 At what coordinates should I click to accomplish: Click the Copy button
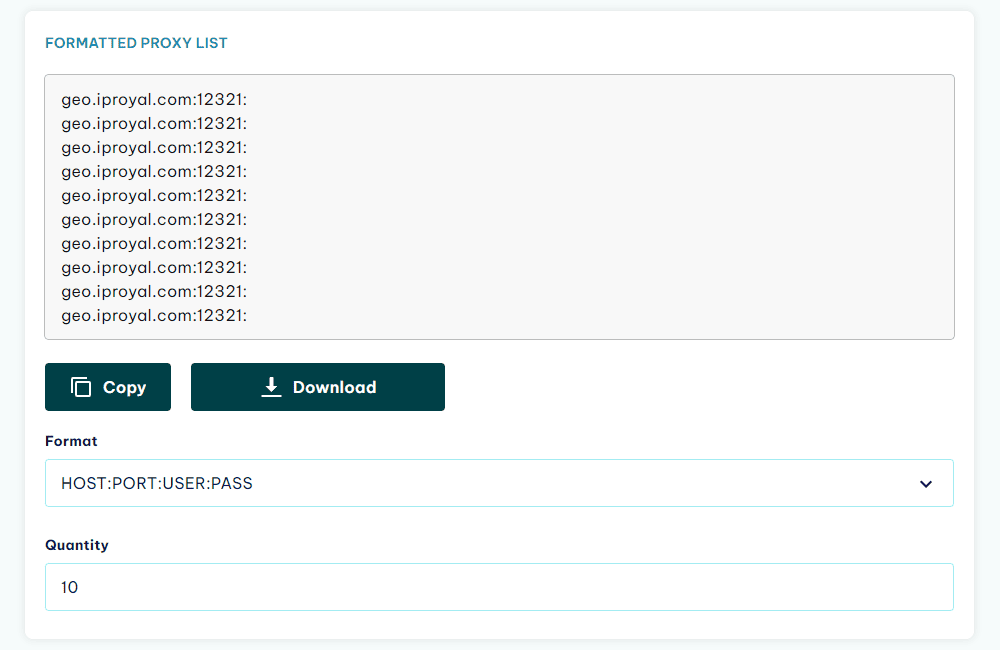108,387
